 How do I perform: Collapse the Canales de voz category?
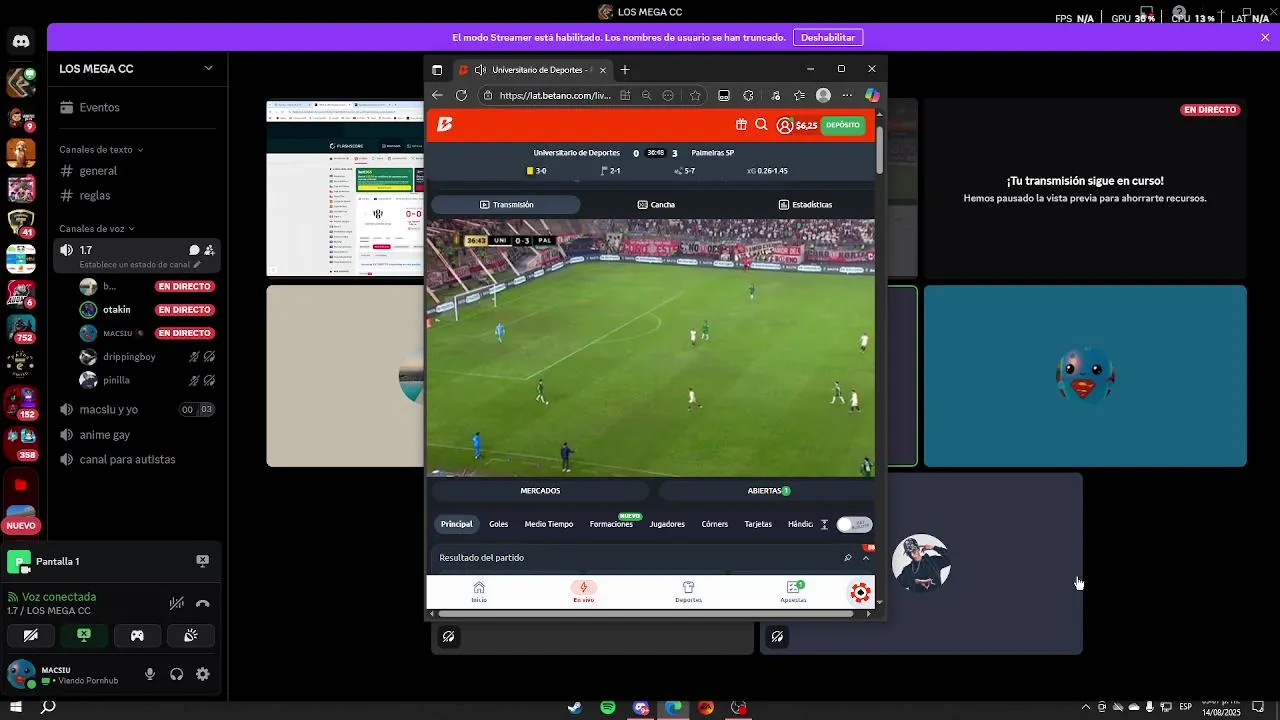pyautogui.click(x=97, y=228)
